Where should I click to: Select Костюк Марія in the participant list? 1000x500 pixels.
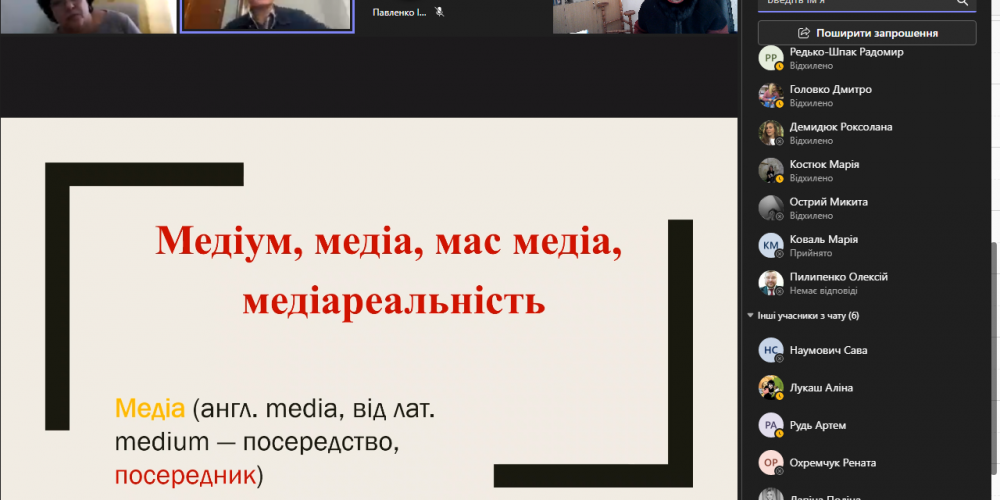pos(824,164)
